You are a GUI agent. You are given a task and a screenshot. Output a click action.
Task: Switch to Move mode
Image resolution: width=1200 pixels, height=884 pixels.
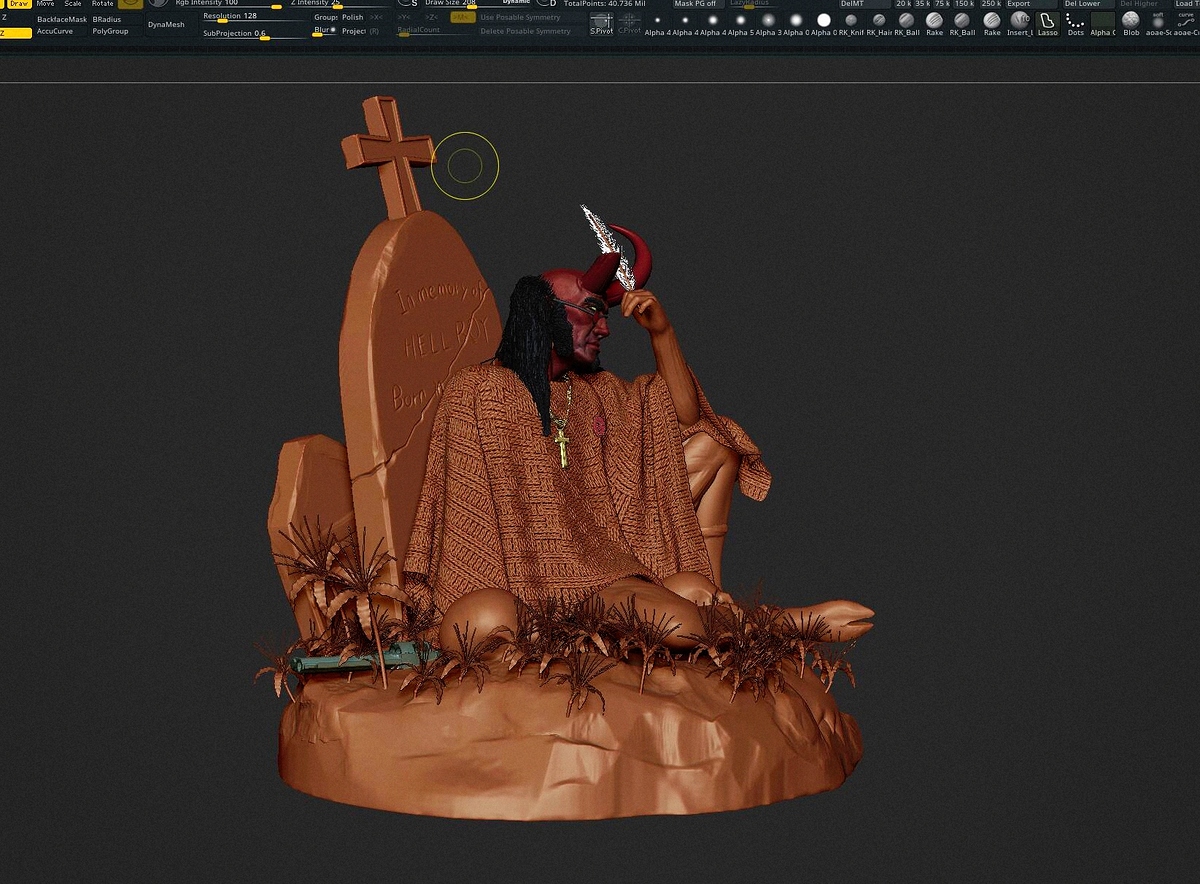tap(45, 4)
